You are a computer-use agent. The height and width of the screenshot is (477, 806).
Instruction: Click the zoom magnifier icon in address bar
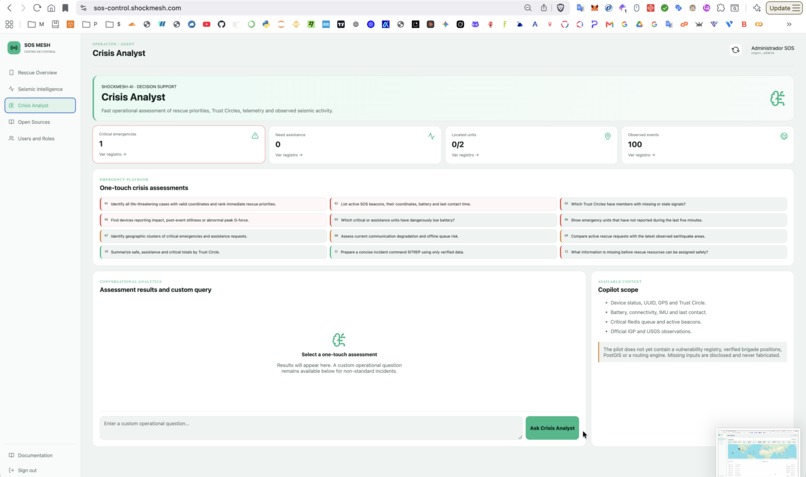coord(528,8)
